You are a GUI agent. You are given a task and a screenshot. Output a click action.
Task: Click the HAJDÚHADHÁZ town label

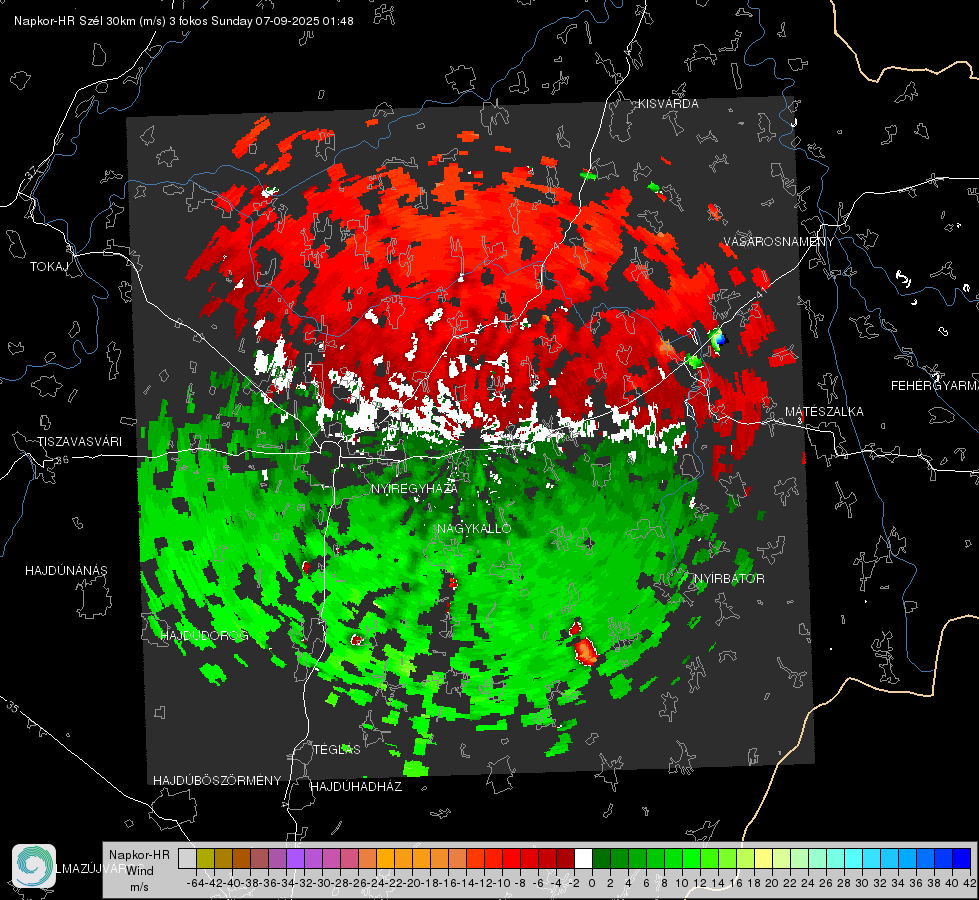[356, 786]
